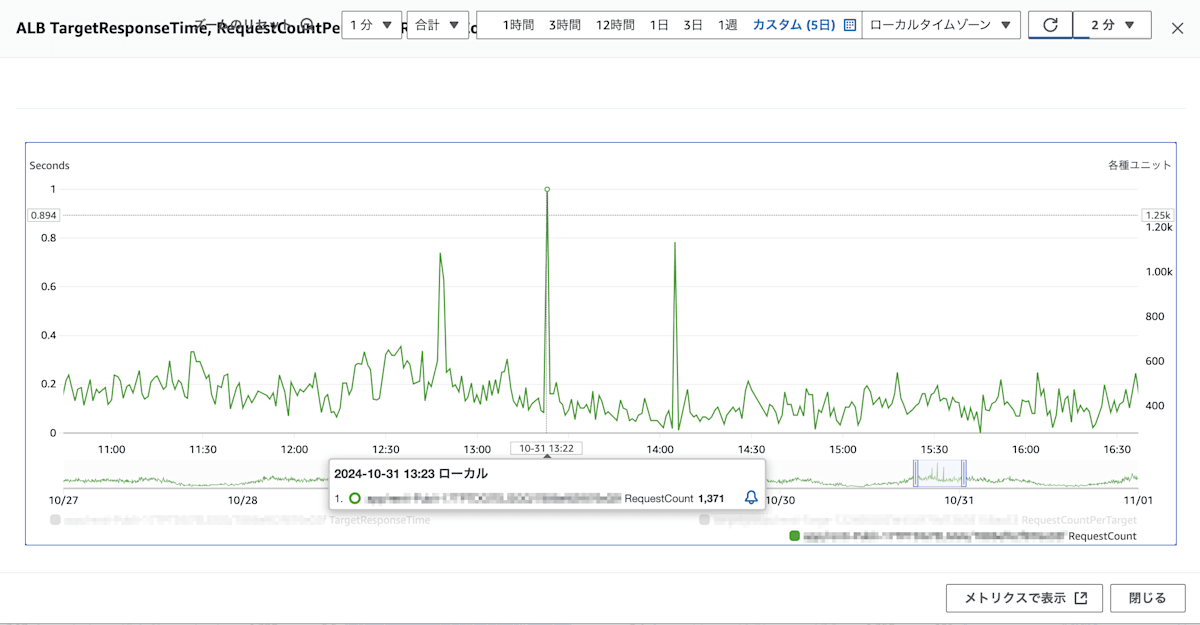Click the 16:30 x-axis label
The image size is (1200, 625).
pos(1116,449)
